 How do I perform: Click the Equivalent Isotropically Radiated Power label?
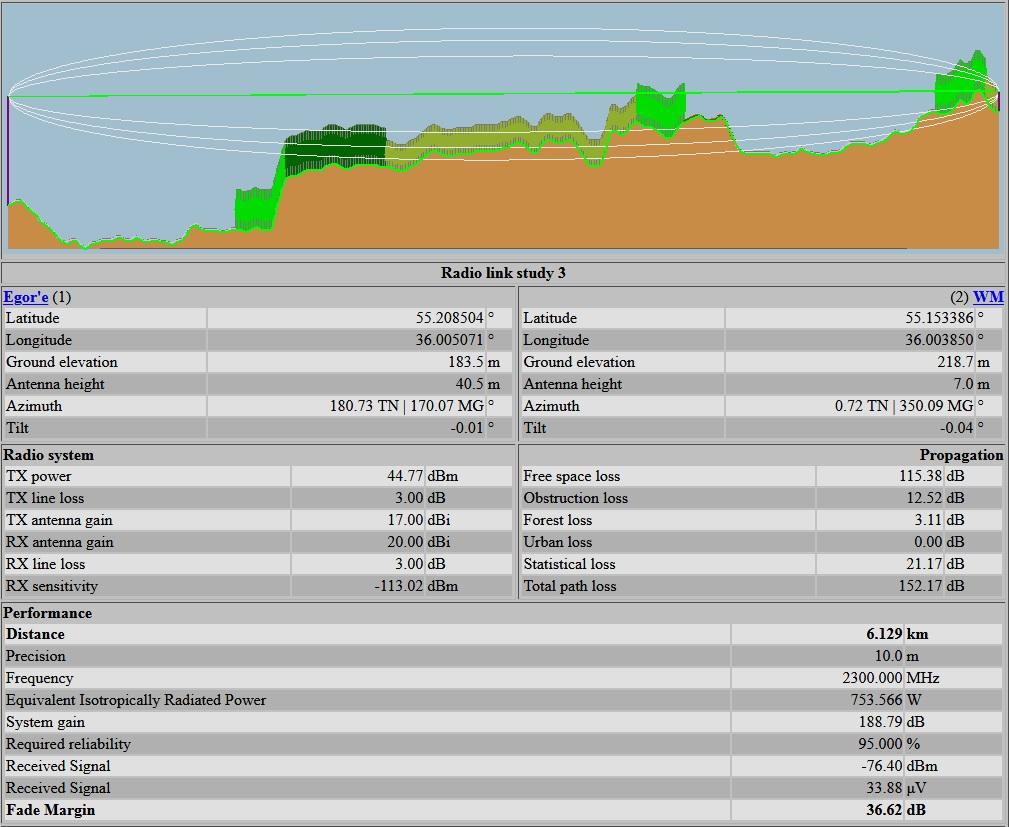click(x=136, y=700)
